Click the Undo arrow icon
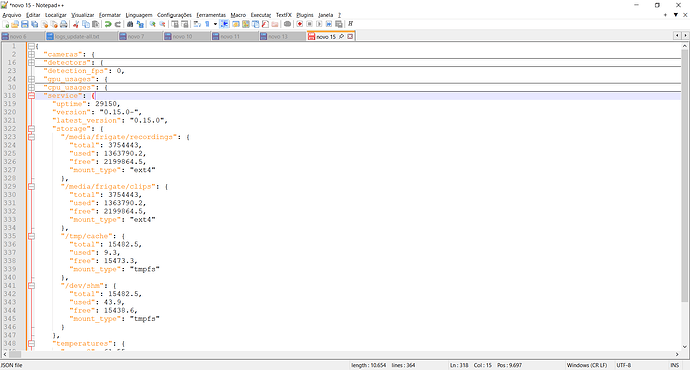This screenshot has width=690, height=370. pyautogui.click(x=108, y=24)
